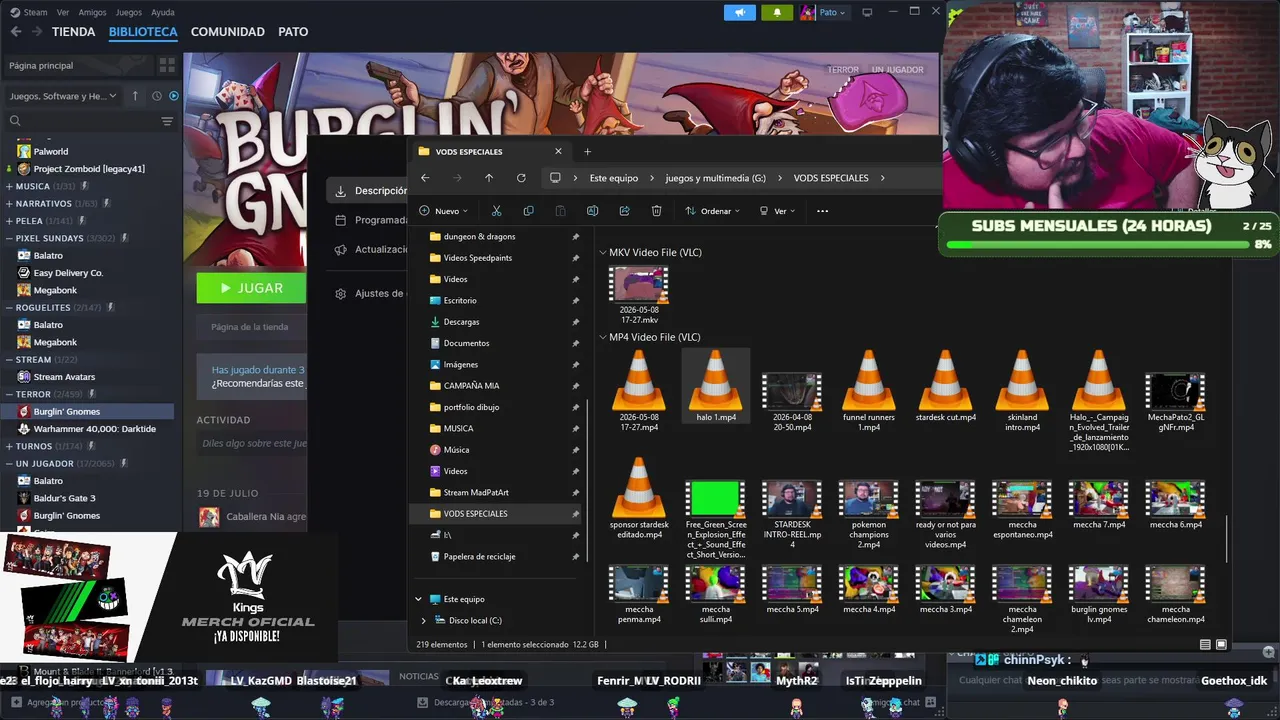Open the Juegos menu in Steam
The width and height of the screenshot is (1280, 720).
(x=129, y=12)
